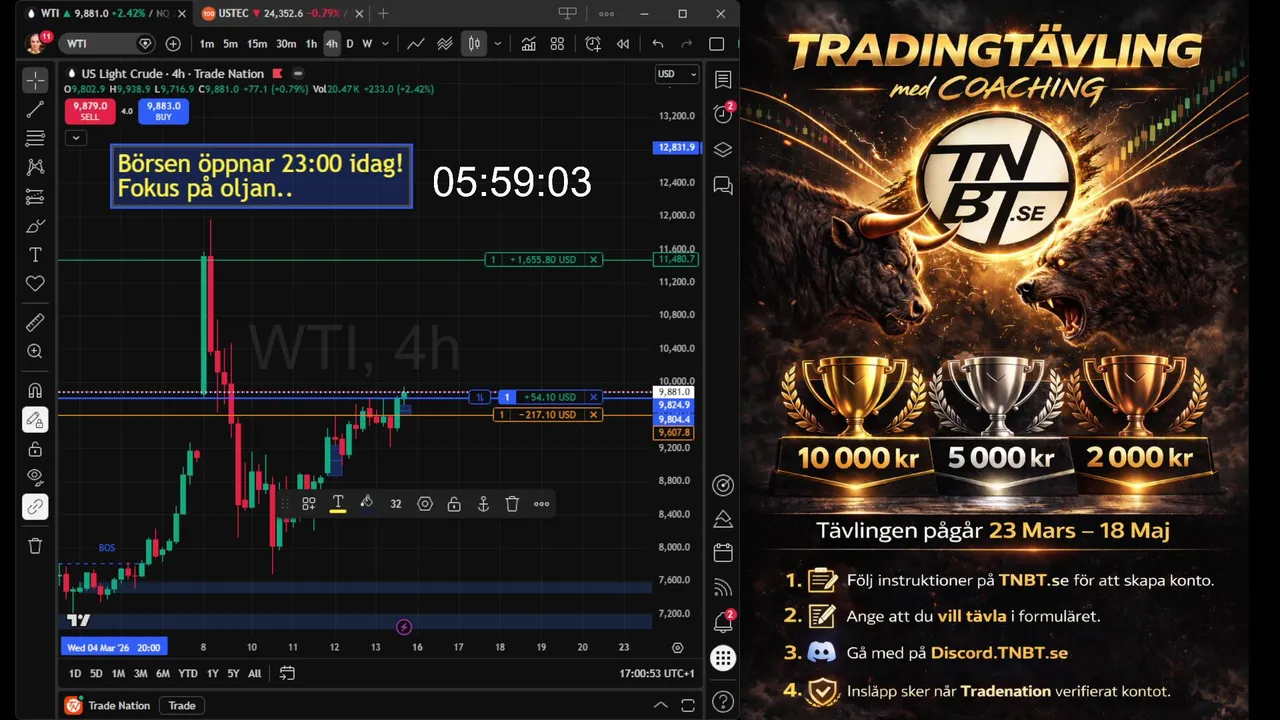Open font size 32 dropdown
This screenshot has height=720, width=1280.
(x=396, y=504)
